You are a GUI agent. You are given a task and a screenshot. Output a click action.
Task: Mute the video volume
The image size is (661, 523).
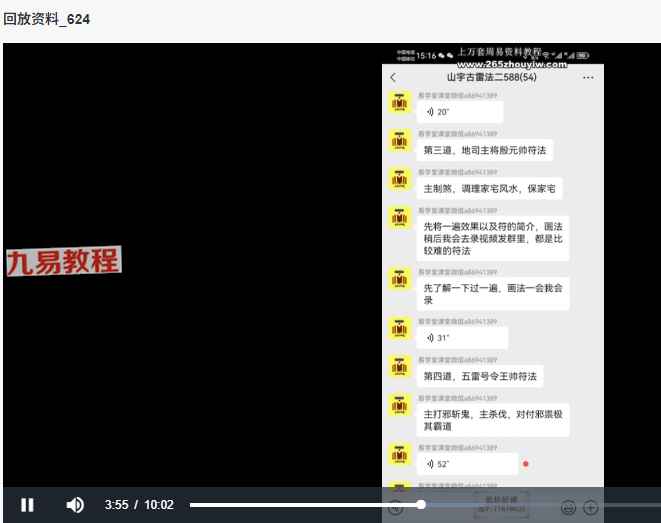[x=75, y=505]
